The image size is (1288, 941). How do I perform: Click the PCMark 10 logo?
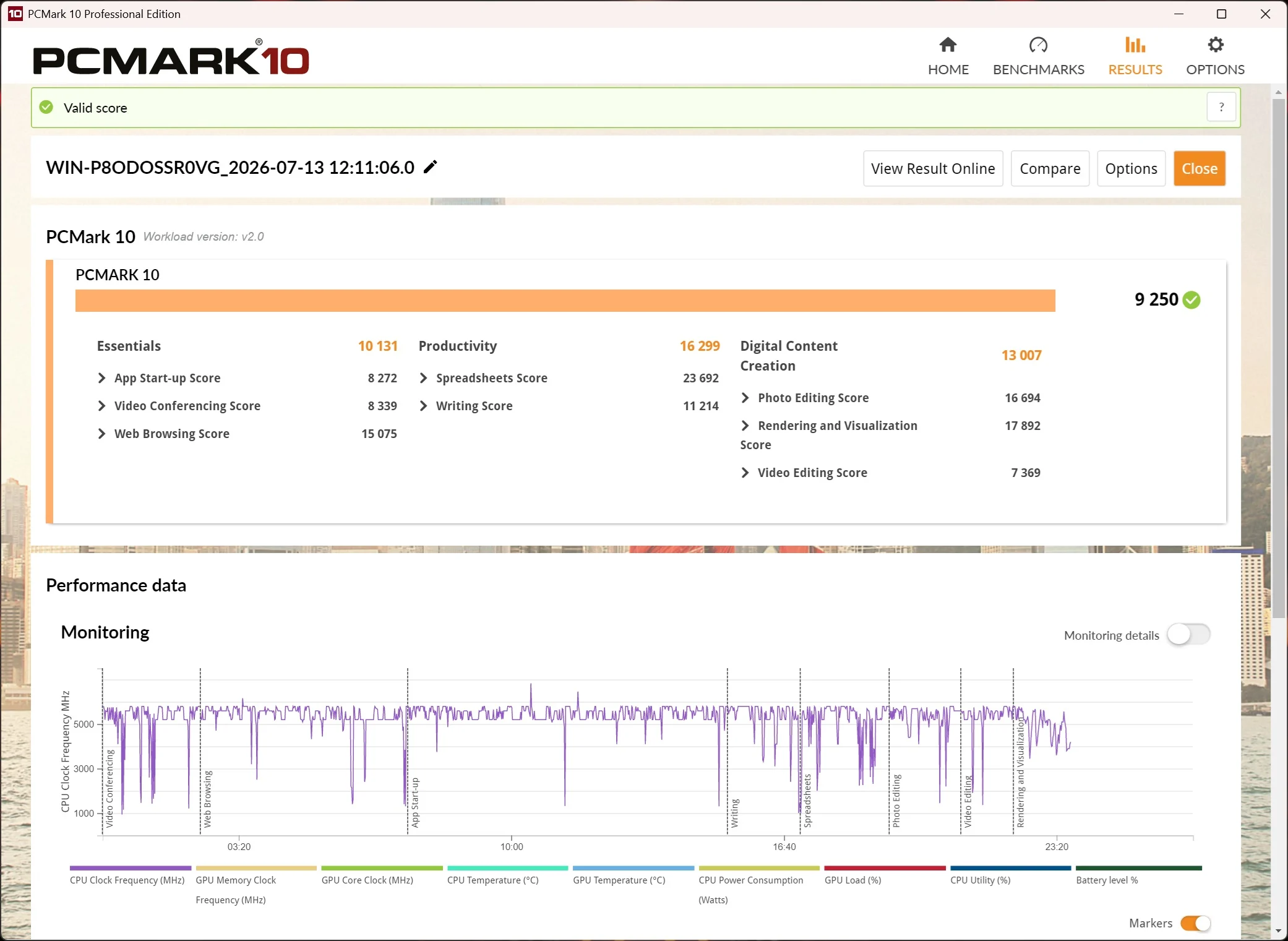tap(171, 58)
